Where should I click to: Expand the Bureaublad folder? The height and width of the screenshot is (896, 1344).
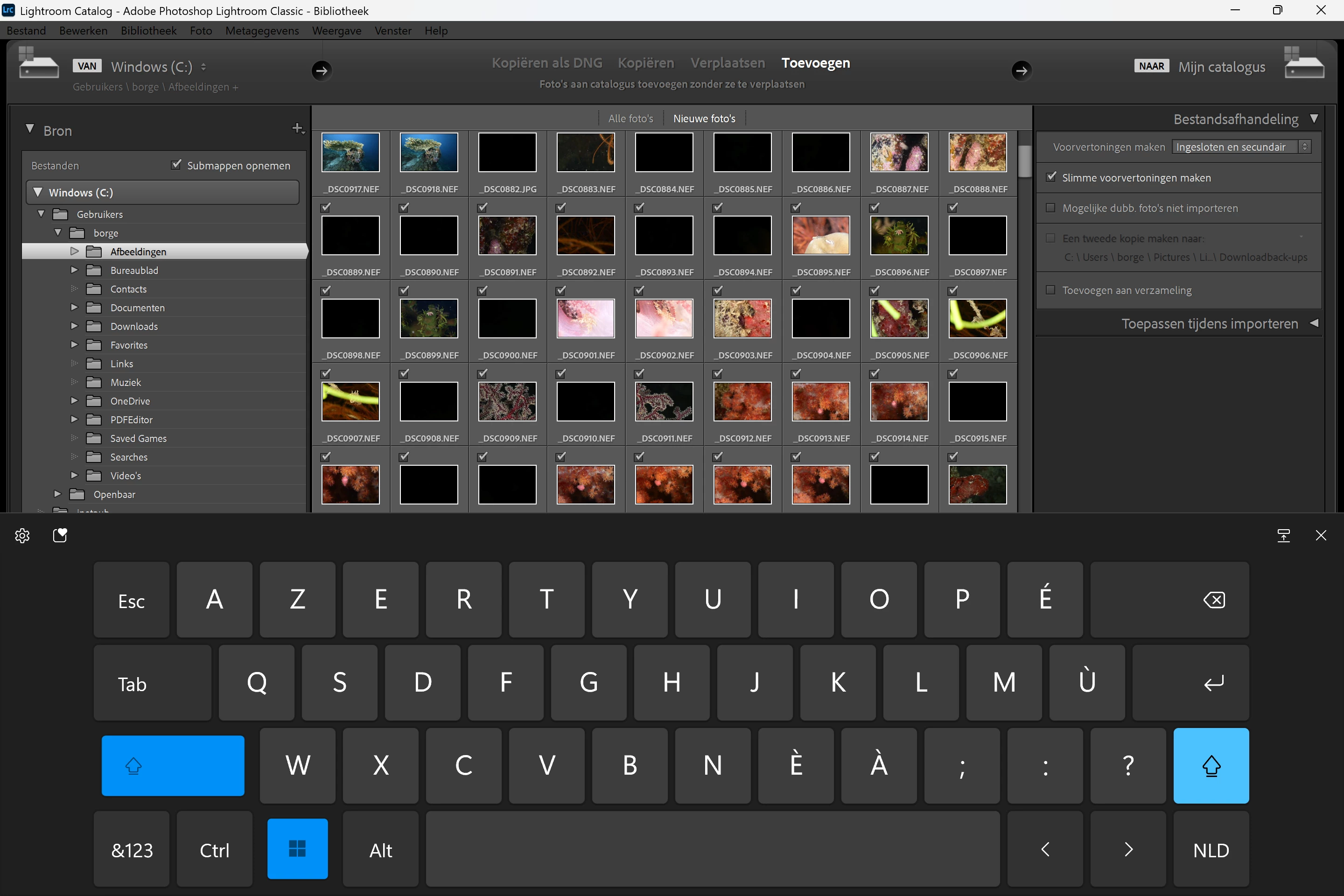[74, 270]
